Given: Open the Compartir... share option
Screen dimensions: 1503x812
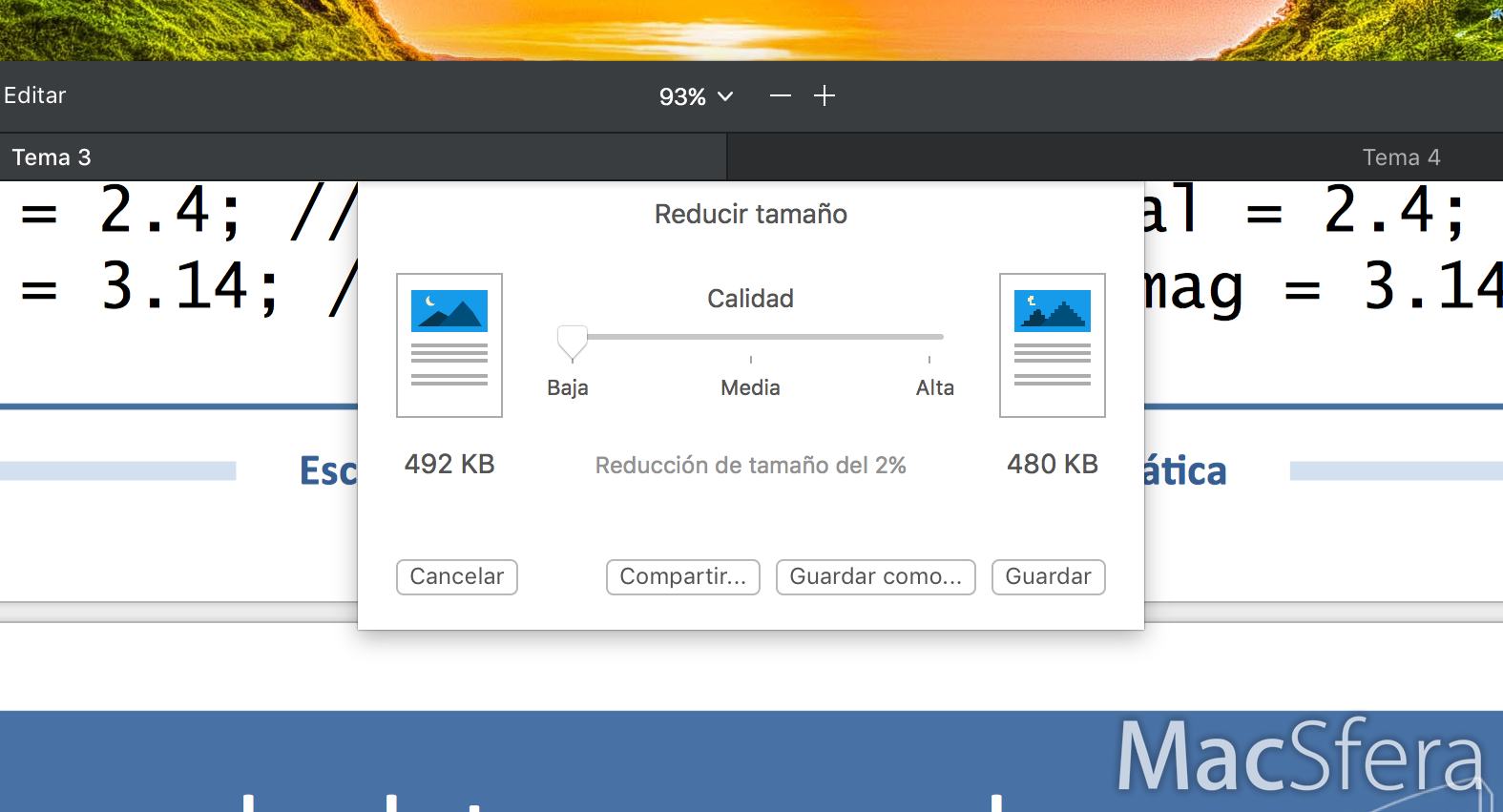Looking at the screenshot, I should (x=683, y=577).
